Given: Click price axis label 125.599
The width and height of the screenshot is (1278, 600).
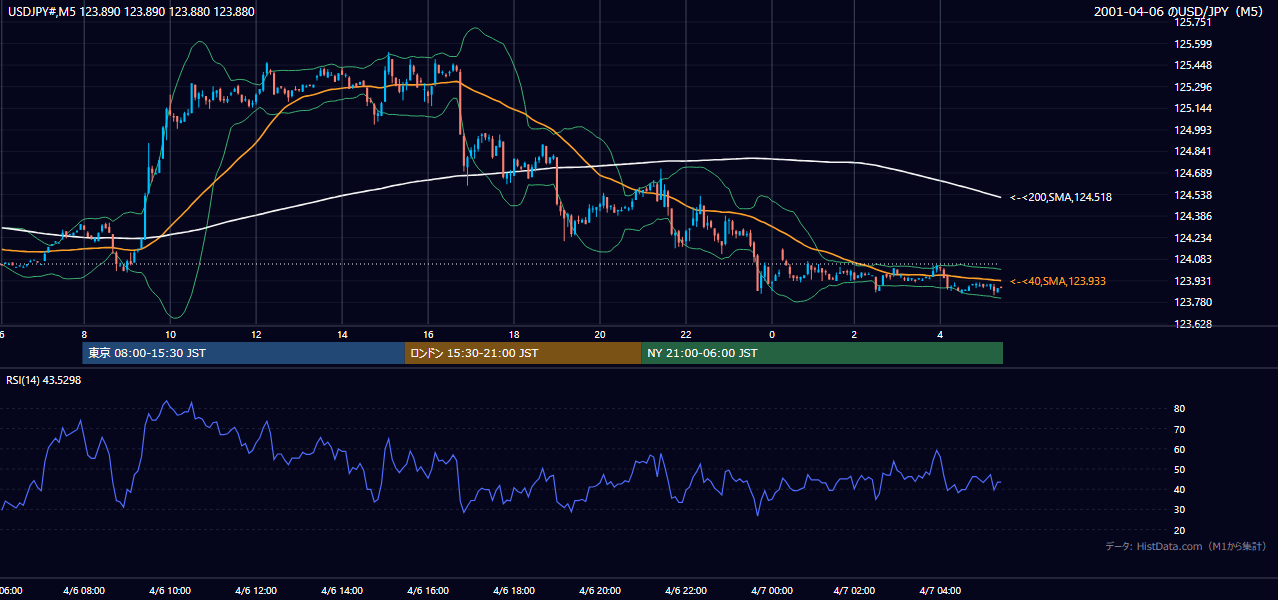Looking at the screenshot, I should 1194,44.
